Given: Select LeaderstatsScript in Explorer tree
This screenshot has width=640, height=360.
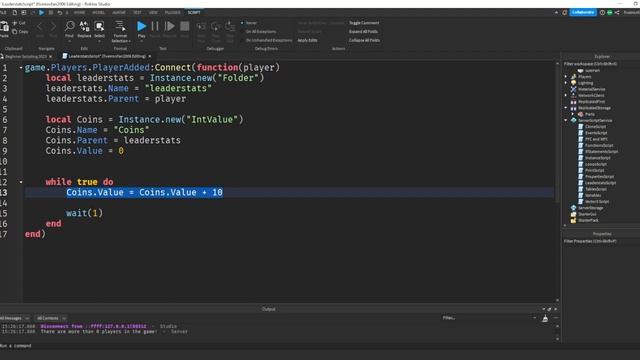Looking at the screenshot, I should click(600, 183).
